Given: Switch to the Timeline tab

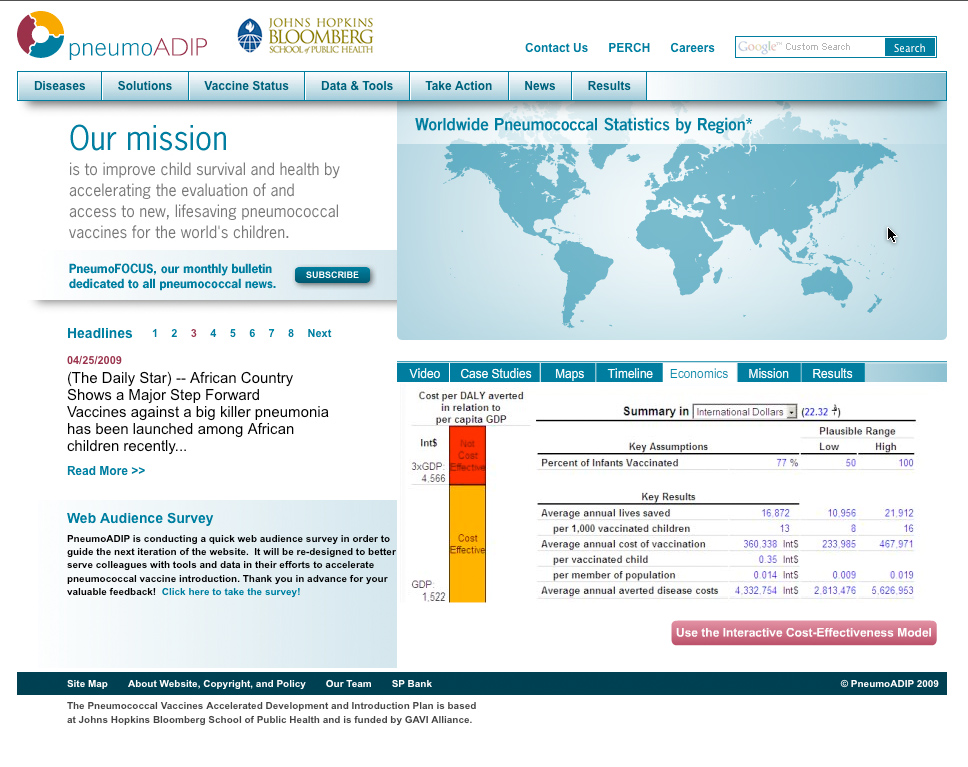Looking at the screenshot, I should [630, 373].
